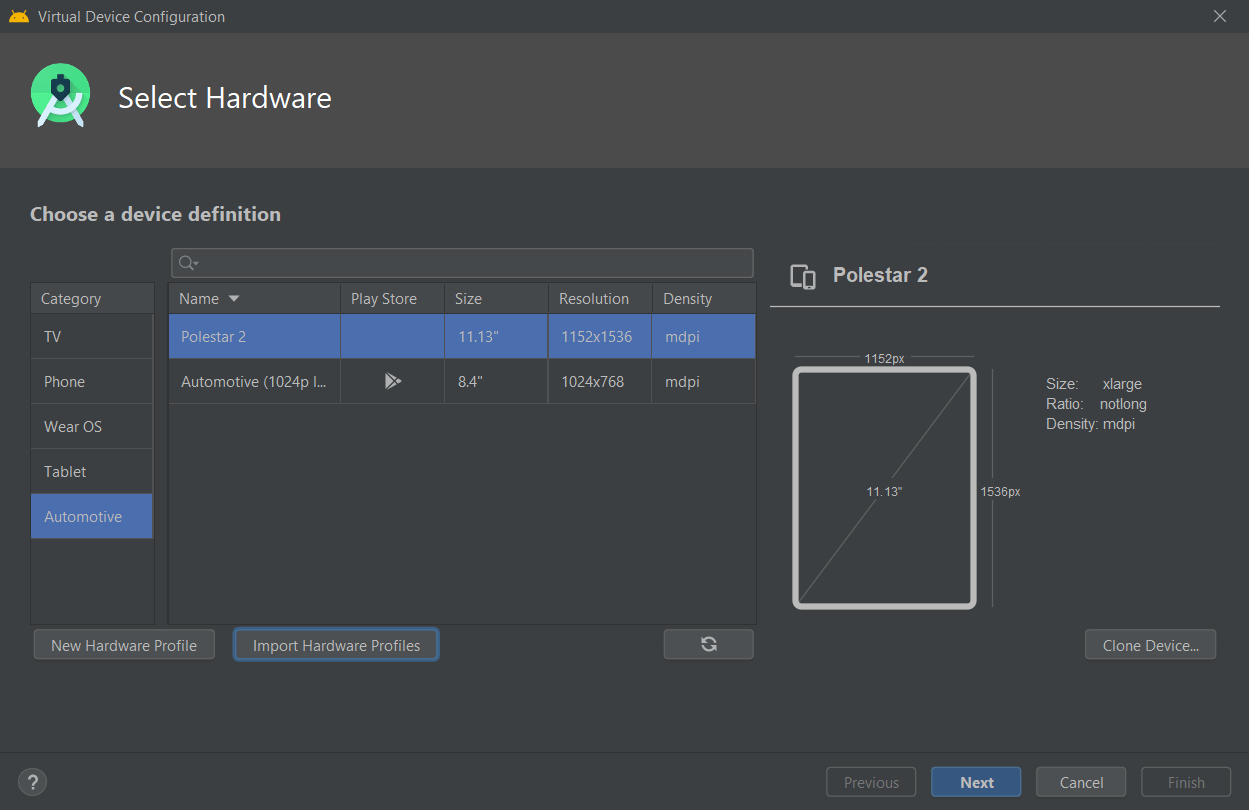Select the TV category
The height and width of the screenshot is (810, 1249).
92,337
